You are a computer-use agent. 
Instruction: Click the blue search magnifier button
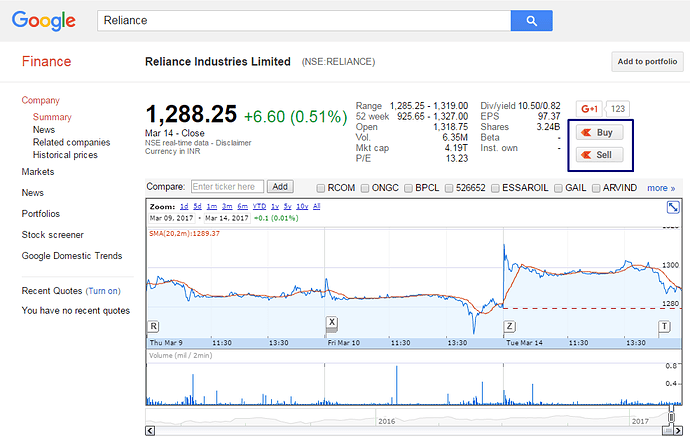point(532,21)
